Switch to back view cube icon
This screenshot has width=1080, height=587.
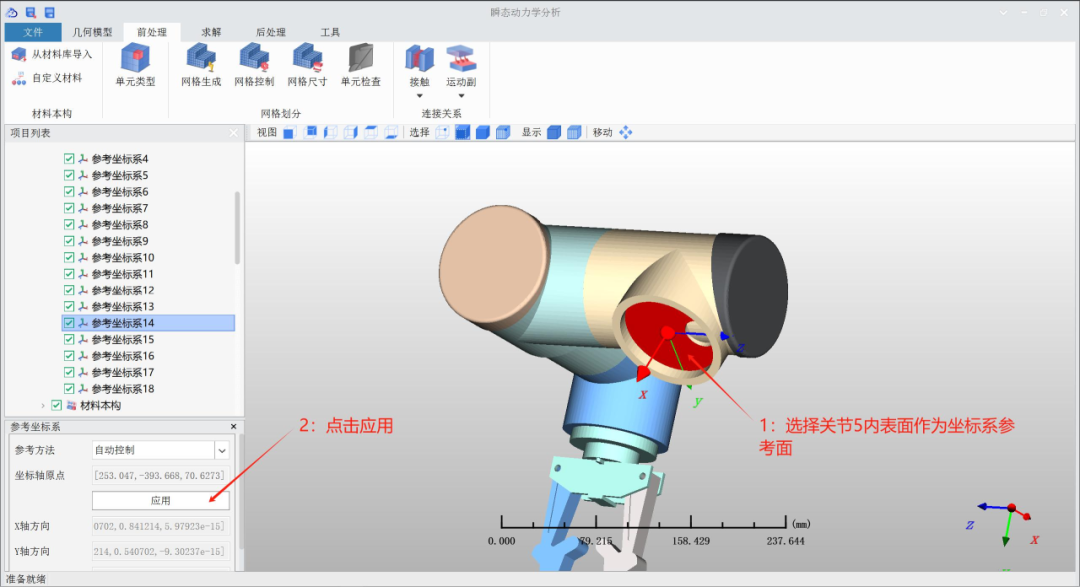[310, 132]
